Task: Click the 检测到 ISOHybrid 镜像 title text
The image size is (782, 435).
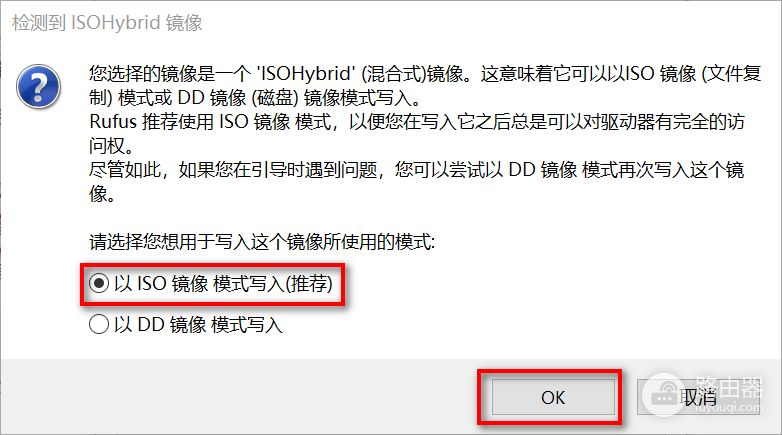Action: click(107, 23)
